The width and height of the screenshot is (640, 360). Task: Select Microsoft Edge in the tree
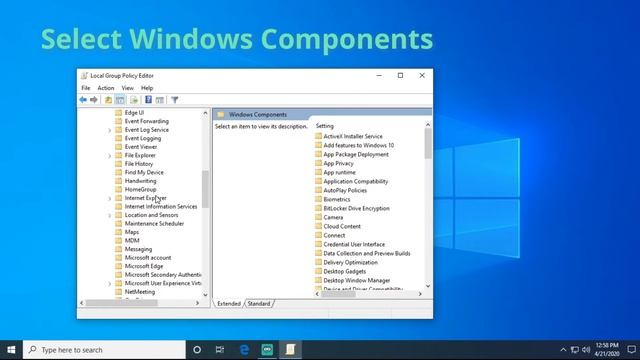point(144,266)
